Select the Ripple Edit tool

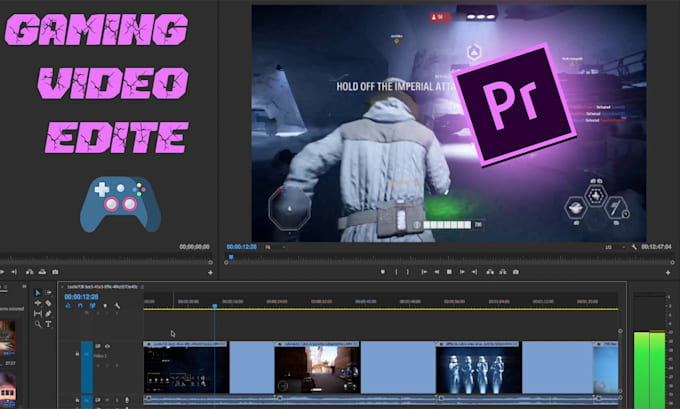point(38,303)
